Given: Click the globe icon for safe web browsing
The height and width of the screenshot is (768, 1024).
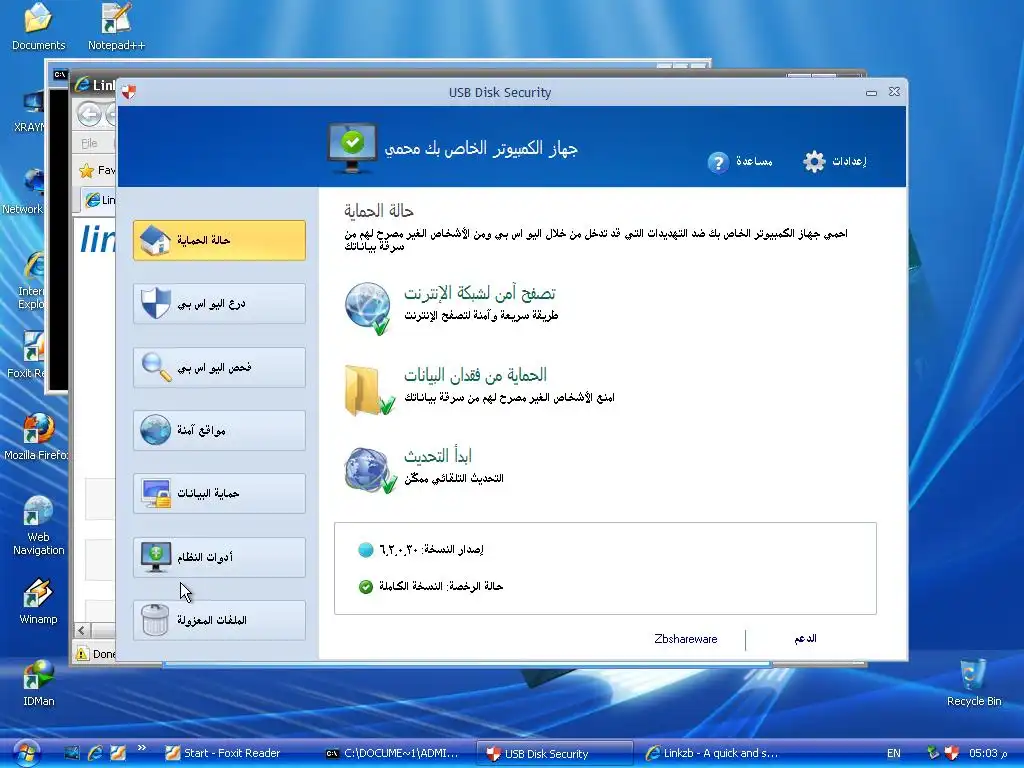Looking at the screenshot, I should click(x=368, y=308).
